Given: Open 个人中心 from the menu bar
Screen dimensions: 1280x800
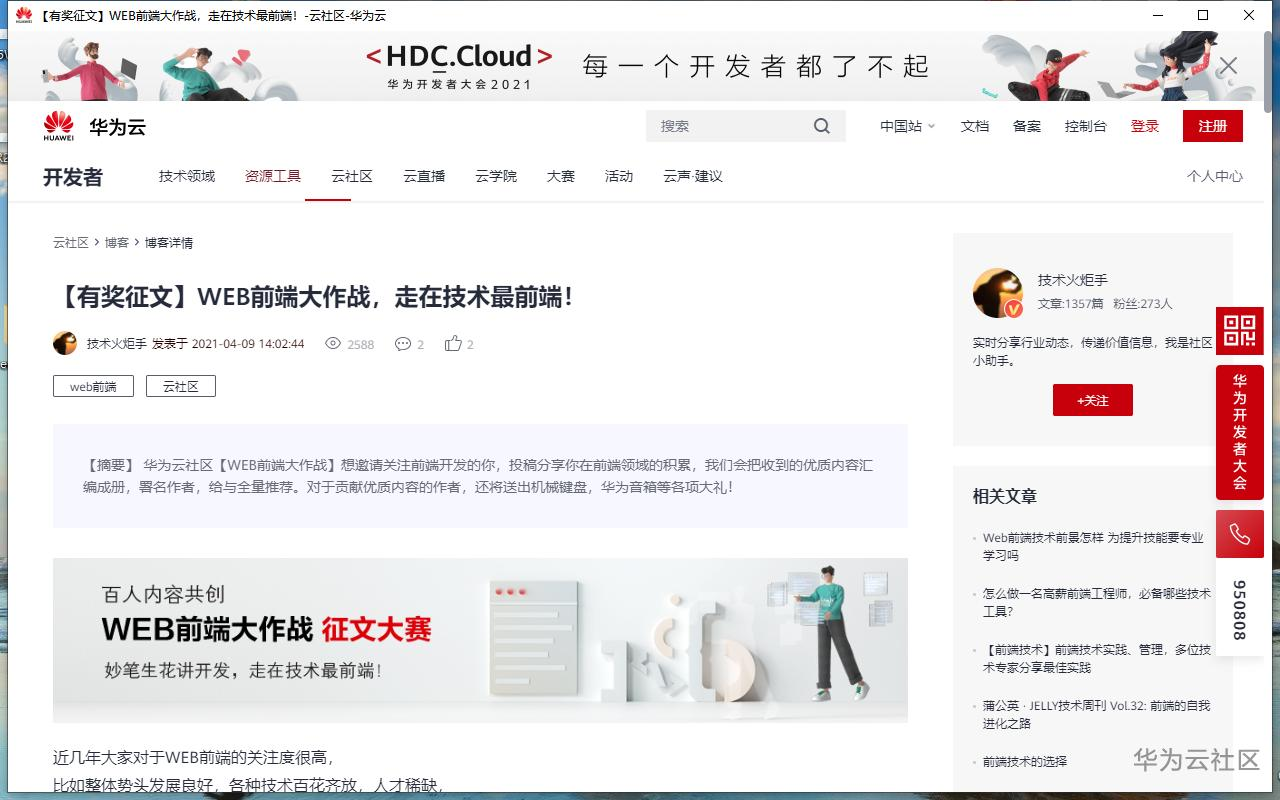Looking at the screenshot, I should (1215, 176).
